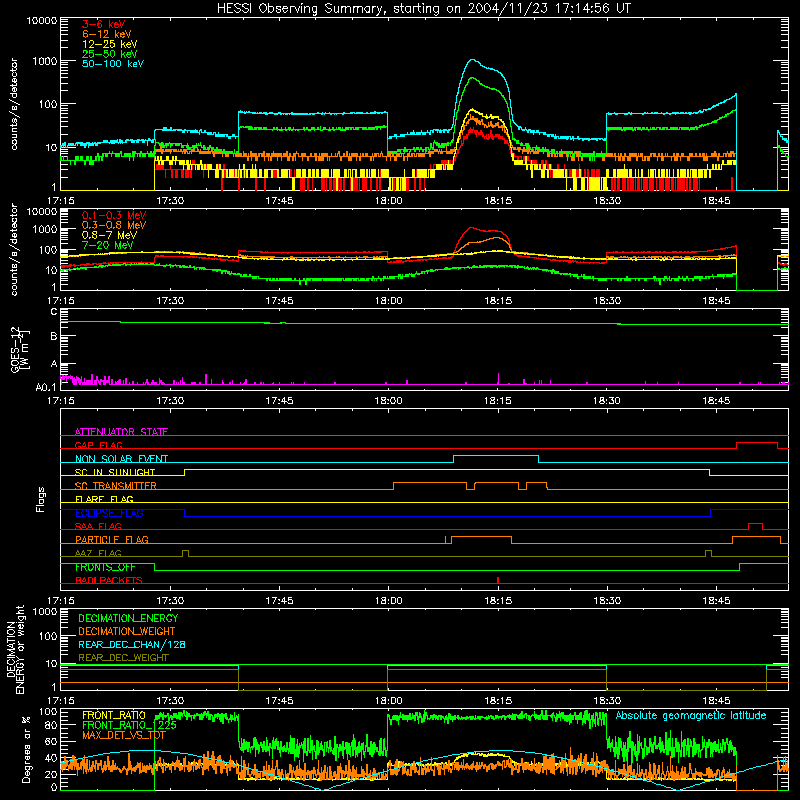Click the green FRONT_RATIO_1225 legend label

(129, 725)
